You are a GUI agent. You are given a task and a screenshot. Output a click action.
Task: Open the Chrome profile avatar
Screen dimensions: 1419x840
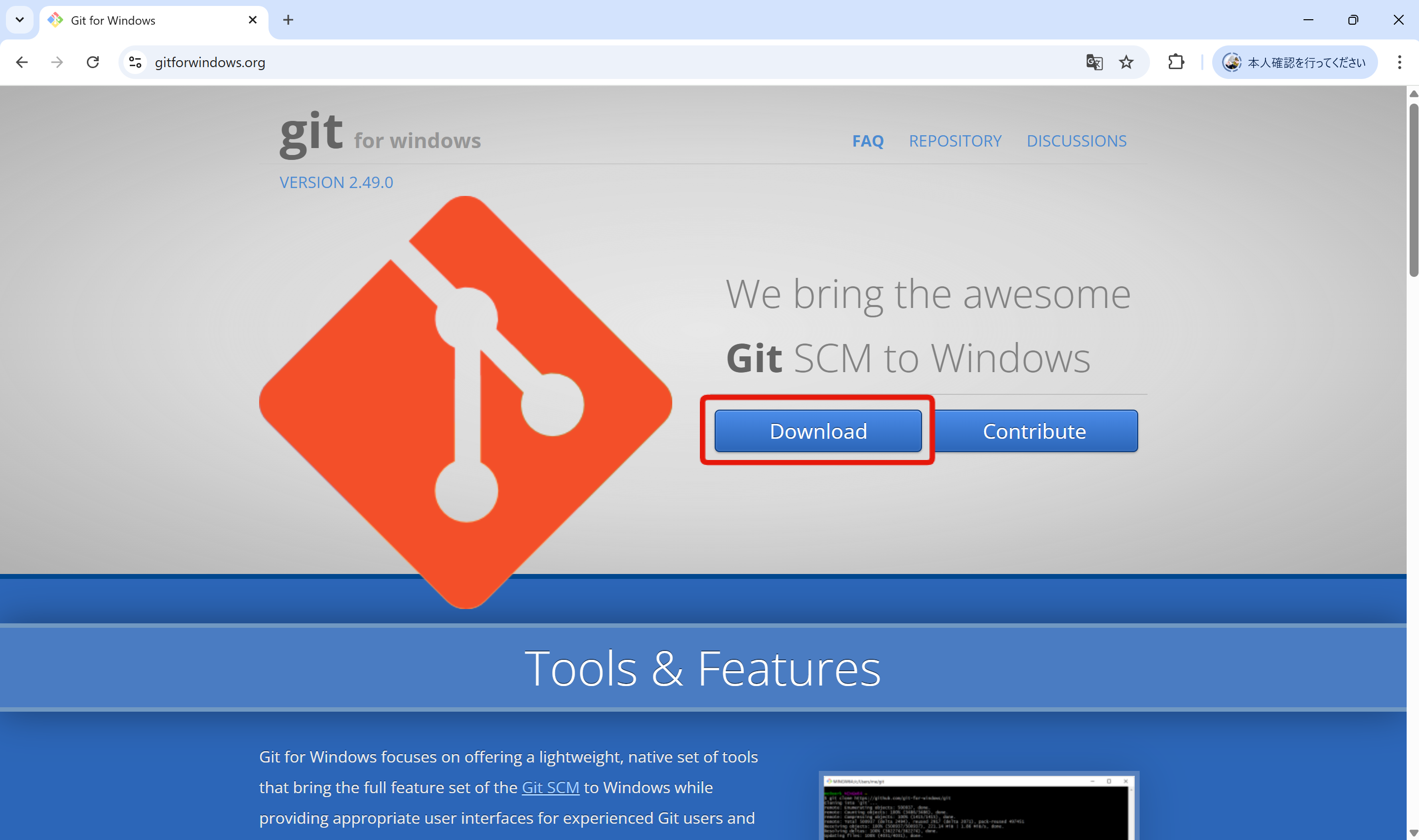pyautogui.click(x=1231, y=62)
